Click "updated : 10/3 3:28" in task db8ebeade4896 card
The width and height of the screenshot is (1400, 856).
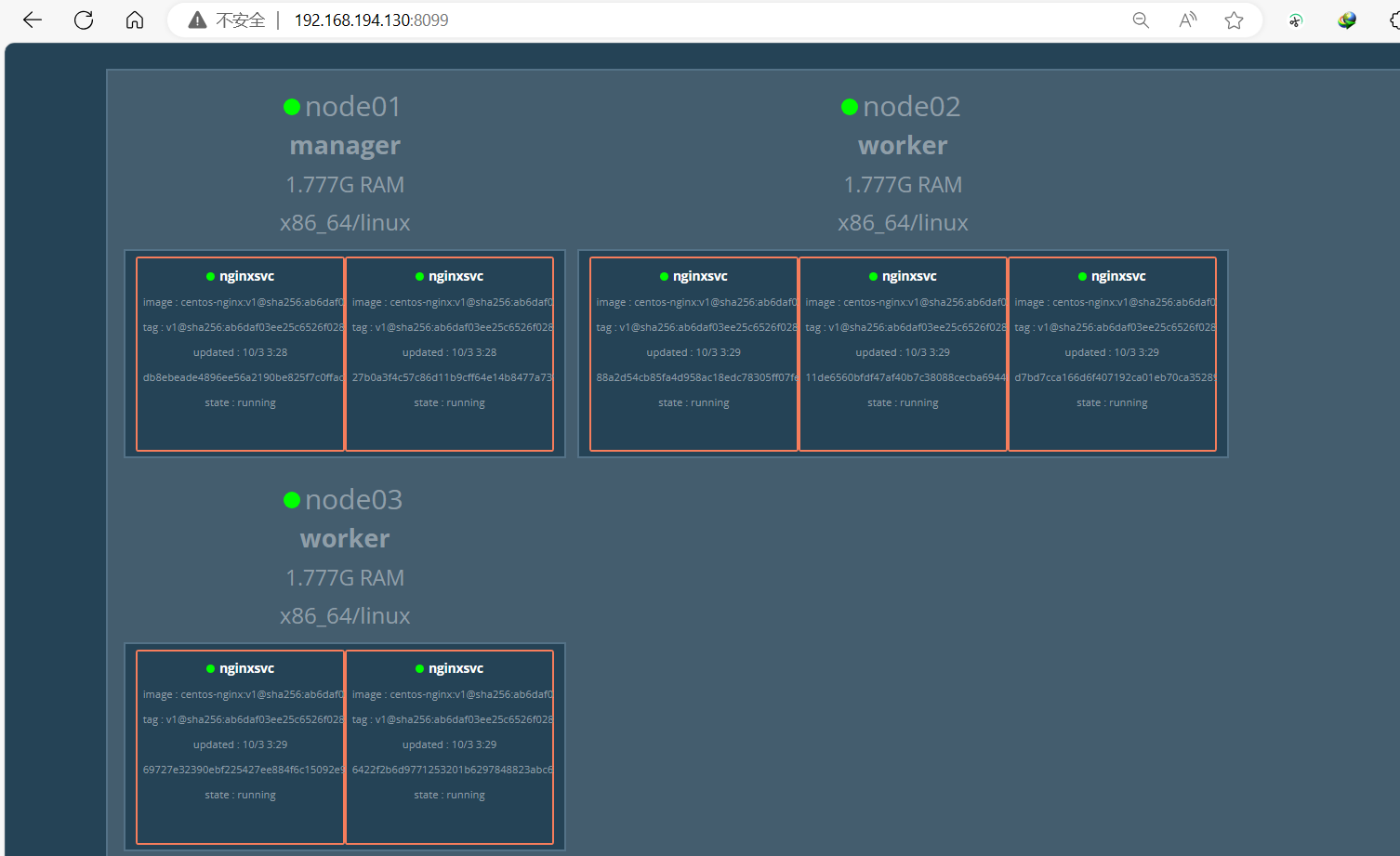pos(240,353)
